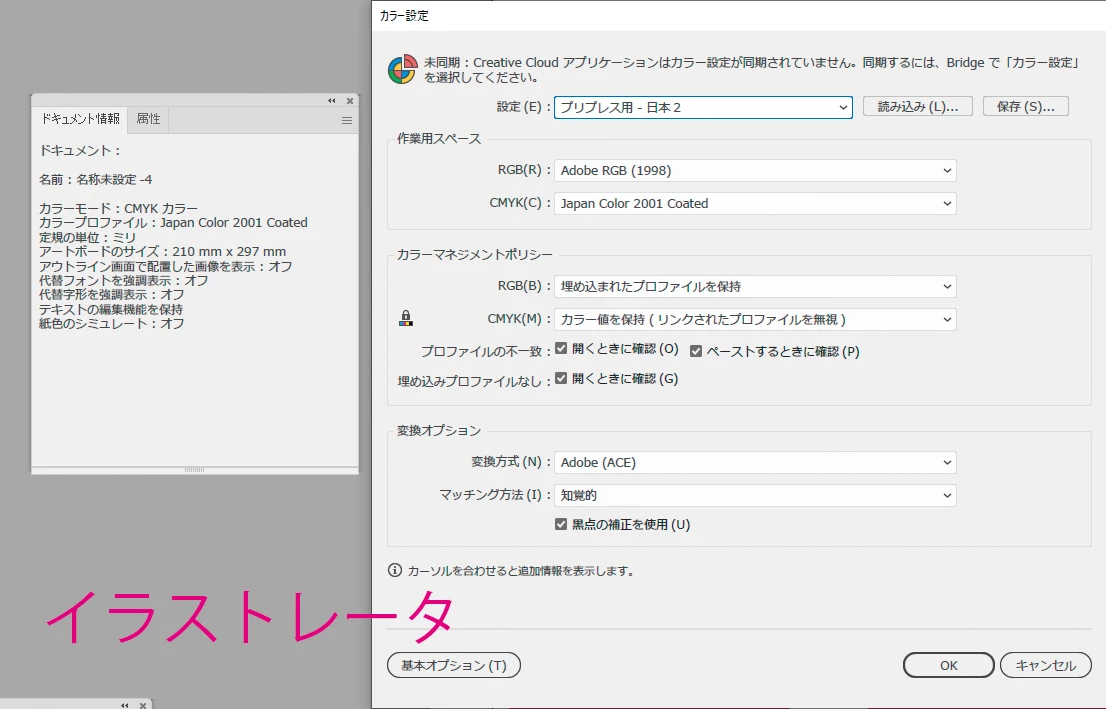Click the text テキストの編集機能を保持
Viewport: 1106px width, 709px height.
tap(111, 309)
